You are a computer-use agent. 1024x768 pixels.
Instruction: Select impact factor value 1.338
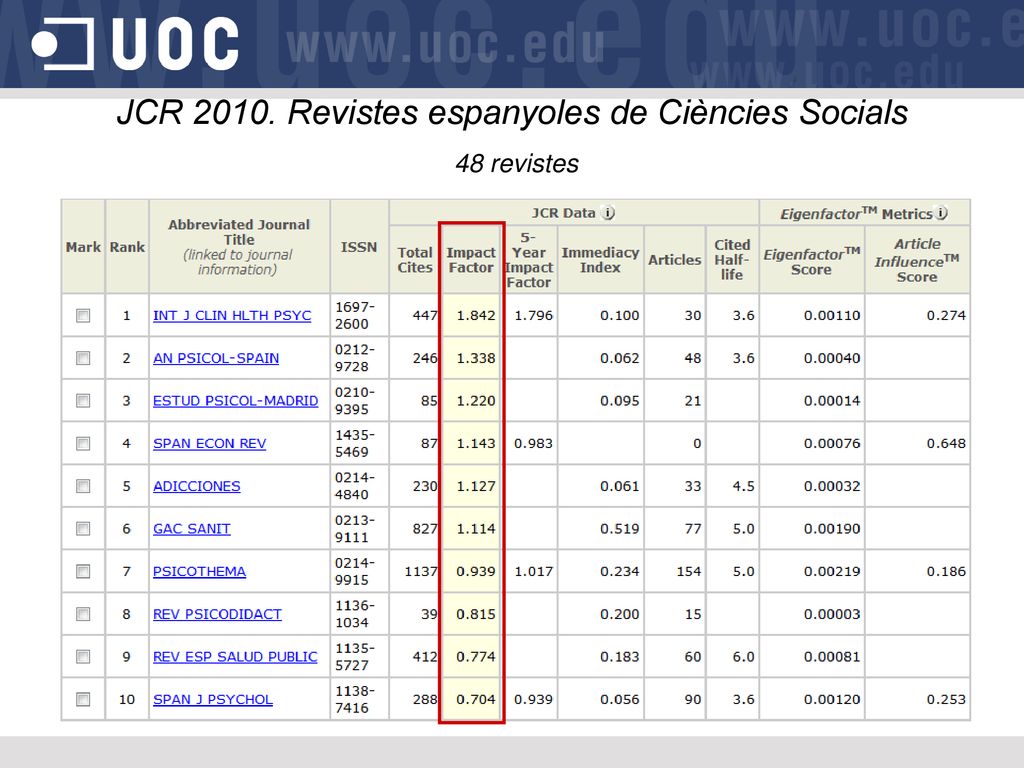[475, 358]
